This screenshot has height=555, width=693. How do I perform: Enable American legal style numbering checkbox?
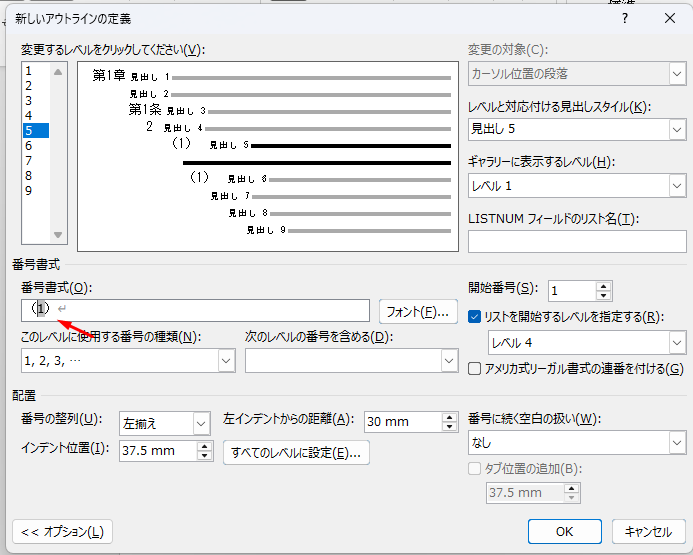point(475,369)
